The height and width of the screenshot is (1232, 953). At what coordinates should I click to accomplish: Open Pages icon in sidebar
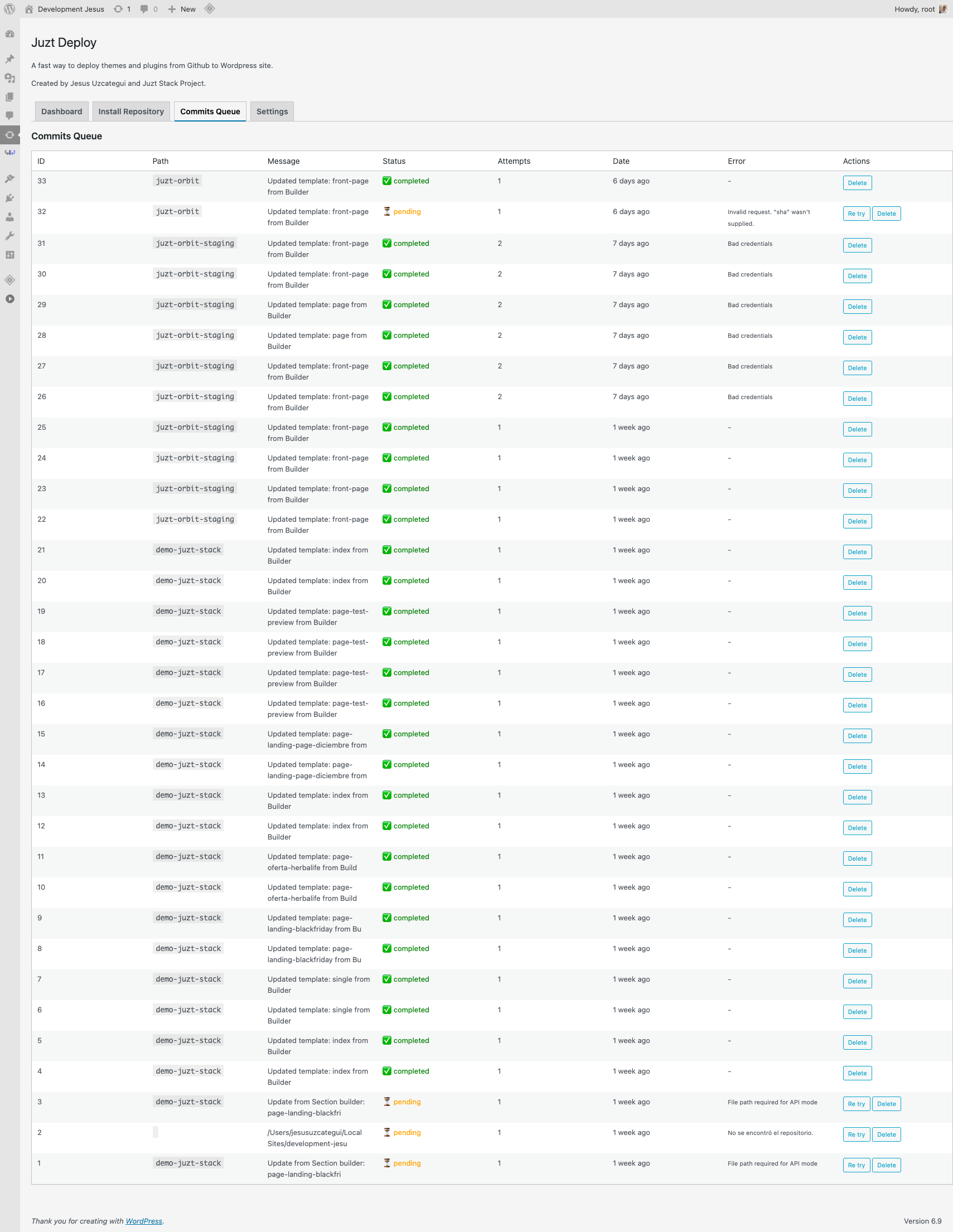[x=9, y=97]
